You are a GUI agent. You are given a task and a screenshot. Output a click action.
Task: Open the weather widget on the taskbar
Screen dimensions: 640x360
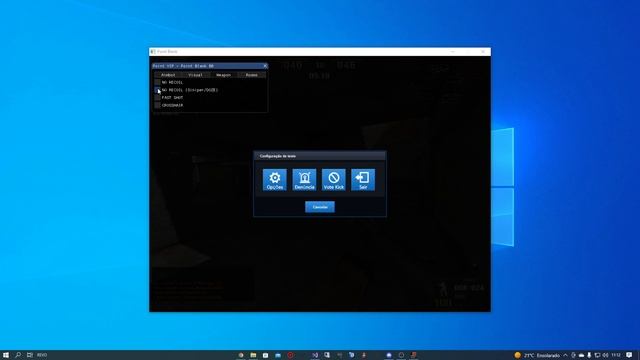point(537,355)
